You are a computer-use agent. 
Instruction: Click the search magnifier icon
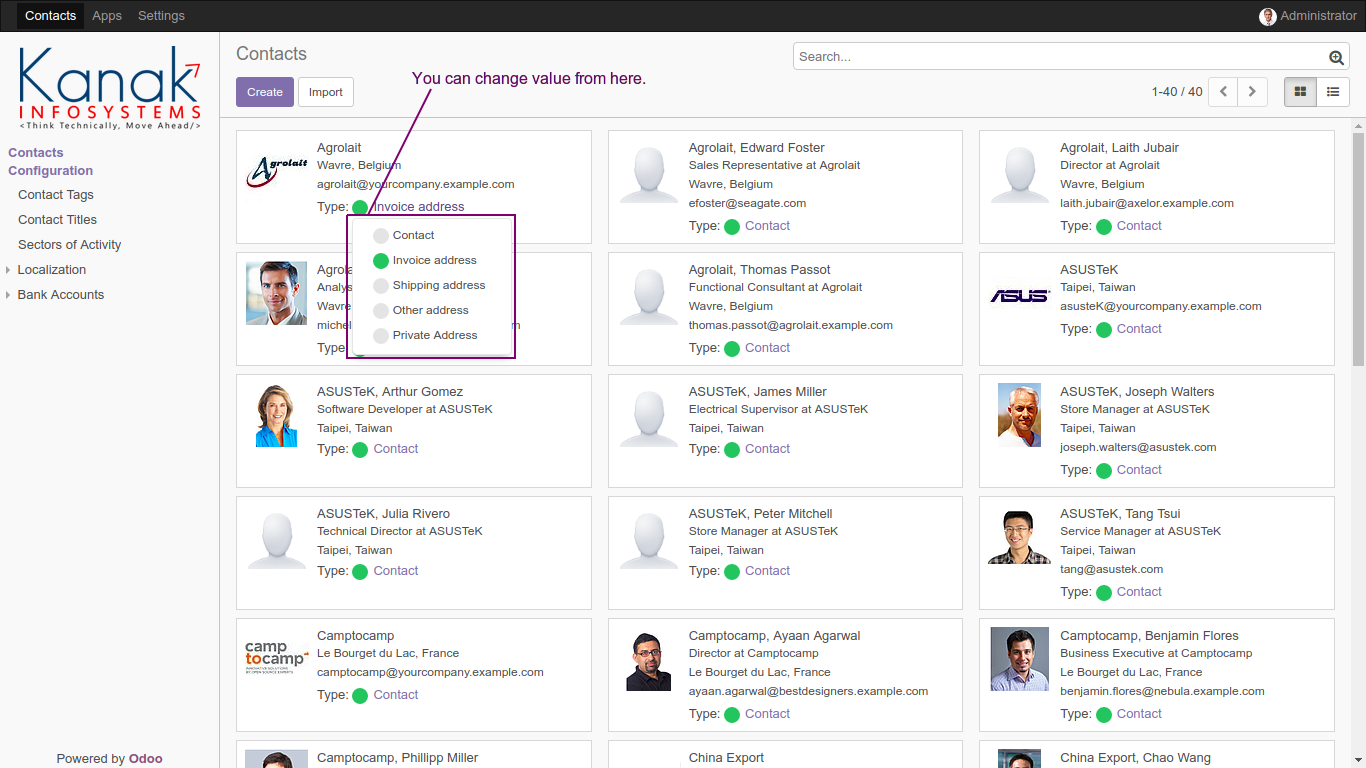1337,57
